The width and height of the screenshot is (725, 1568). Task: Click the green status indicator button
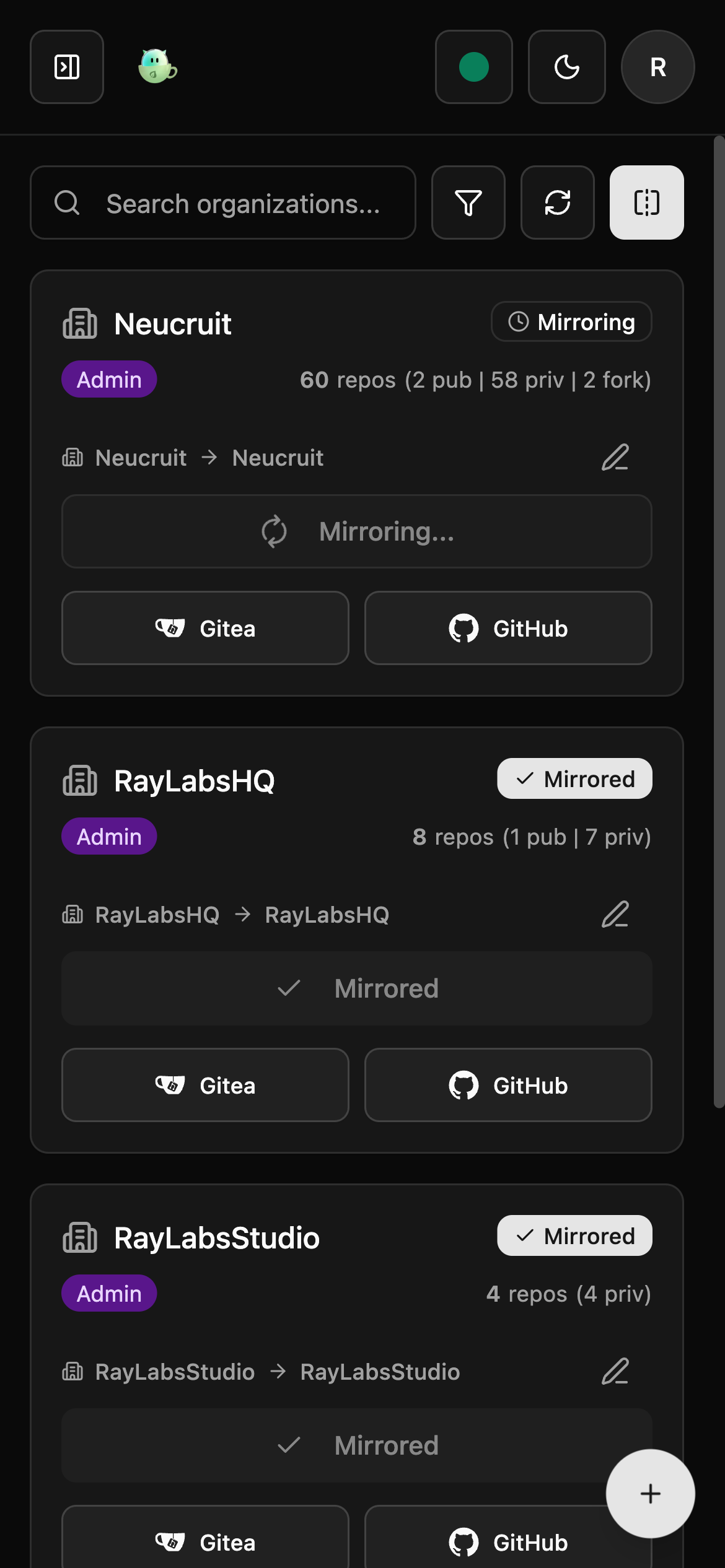474,67
